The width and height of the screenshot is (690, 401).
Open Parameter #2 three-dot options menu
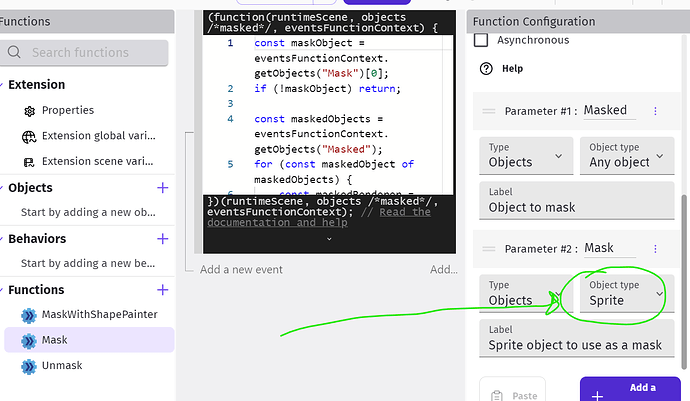click(x=655, y=248)
